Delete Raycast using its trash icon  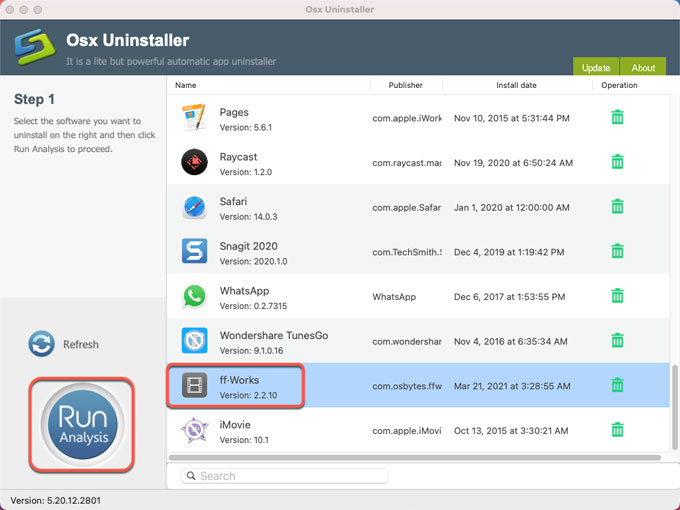(617, 162)
